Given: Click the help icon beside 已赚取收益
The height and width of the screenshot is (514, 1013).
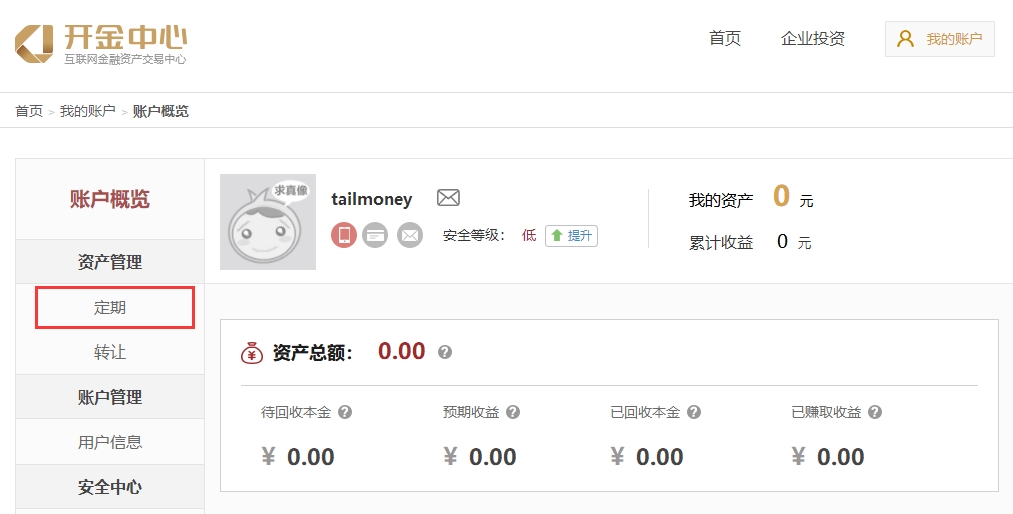Looking at the screenshot, I should (875, 412).
